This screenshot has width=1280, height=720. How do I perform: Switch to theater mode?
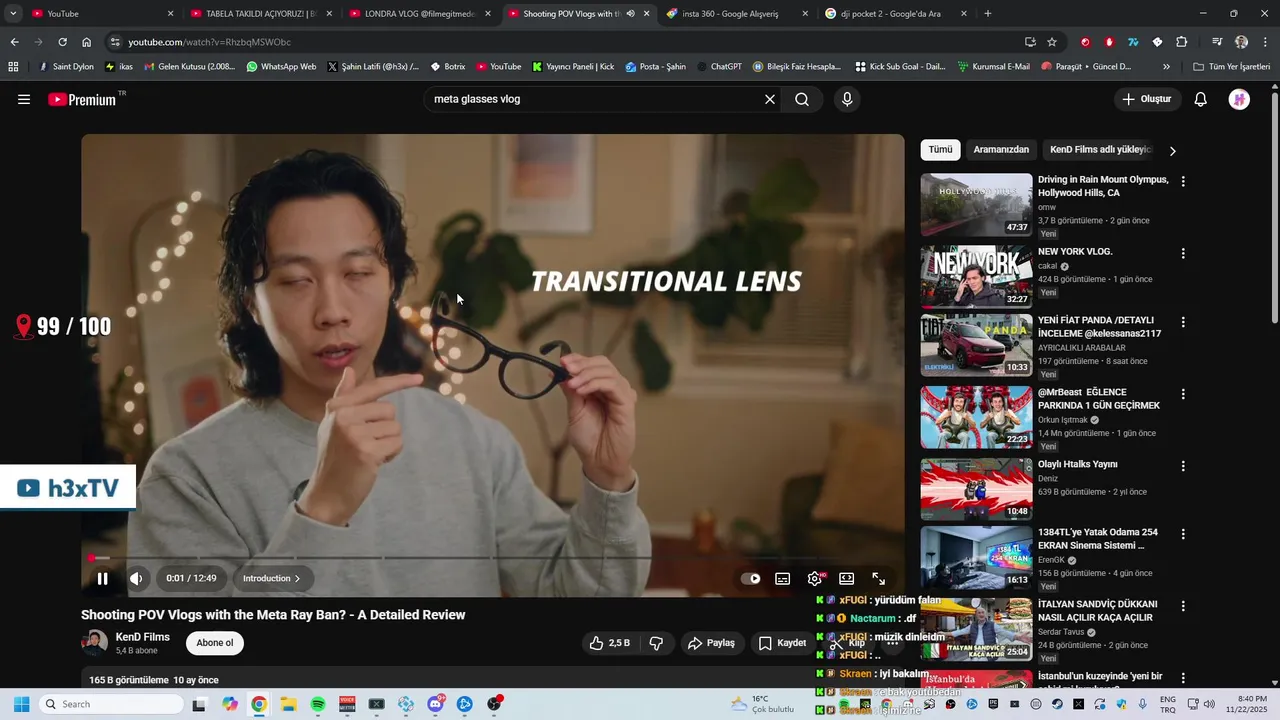click(847, 578)
